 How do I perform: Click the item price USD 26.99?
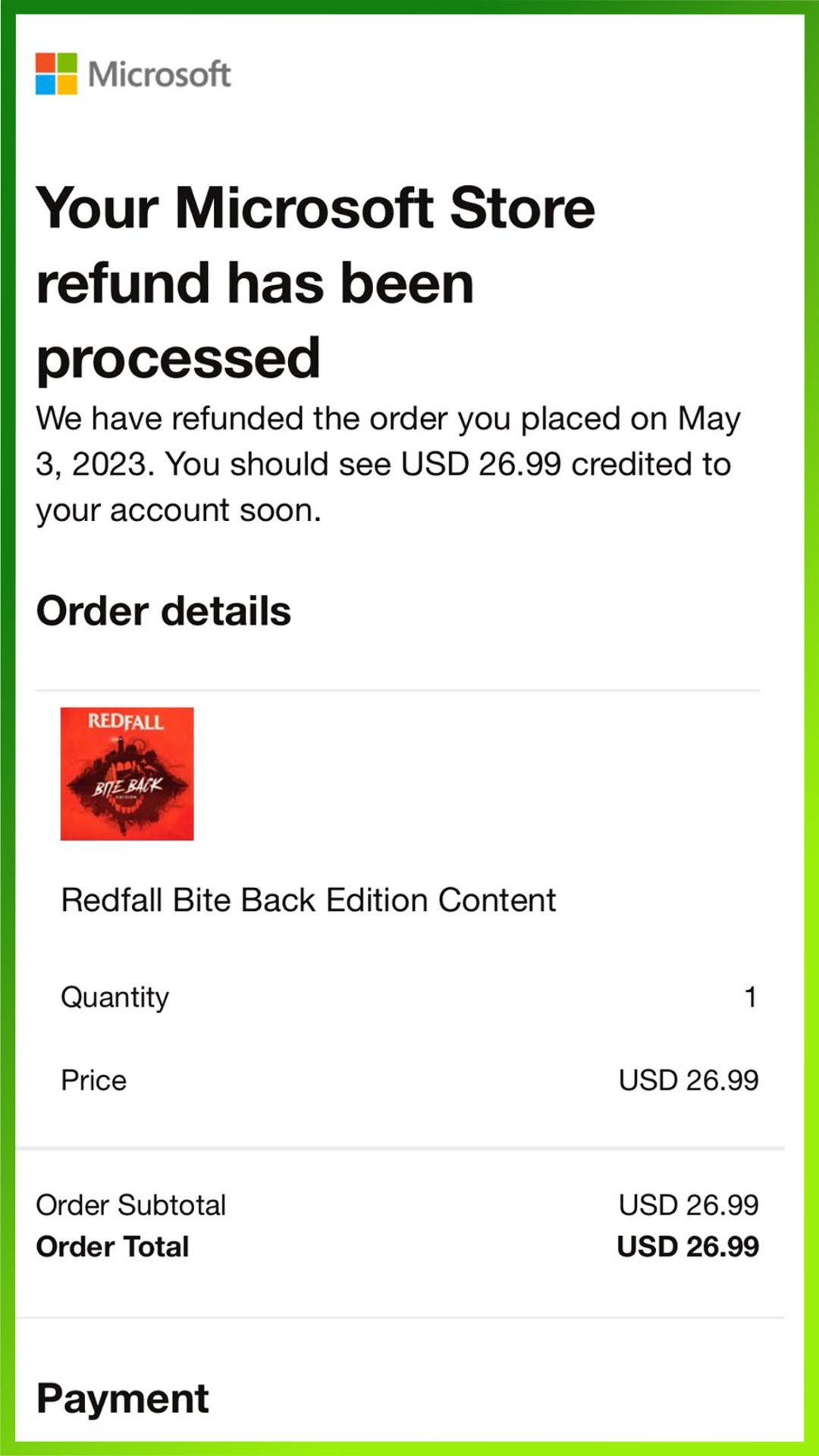pyautogui.click(x=688, y=1080)
